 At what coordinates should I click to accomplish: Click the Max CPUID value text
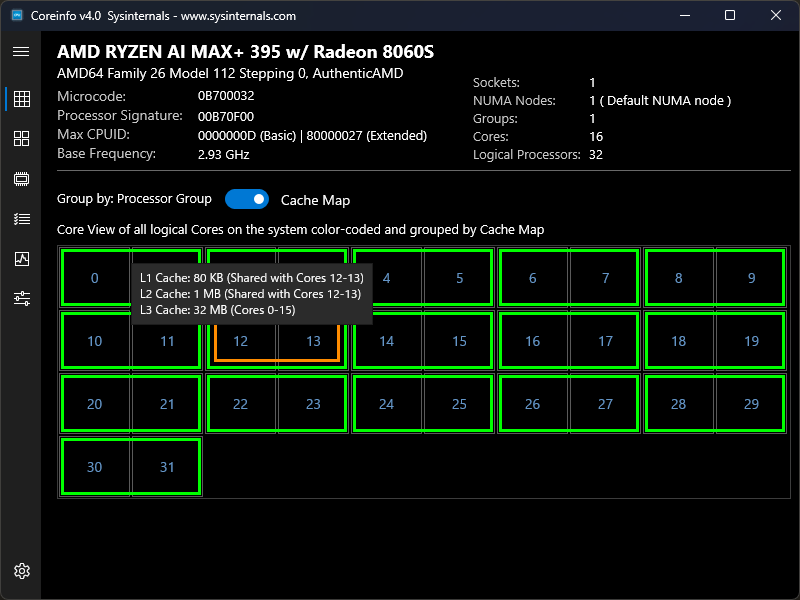pos(312,136)
